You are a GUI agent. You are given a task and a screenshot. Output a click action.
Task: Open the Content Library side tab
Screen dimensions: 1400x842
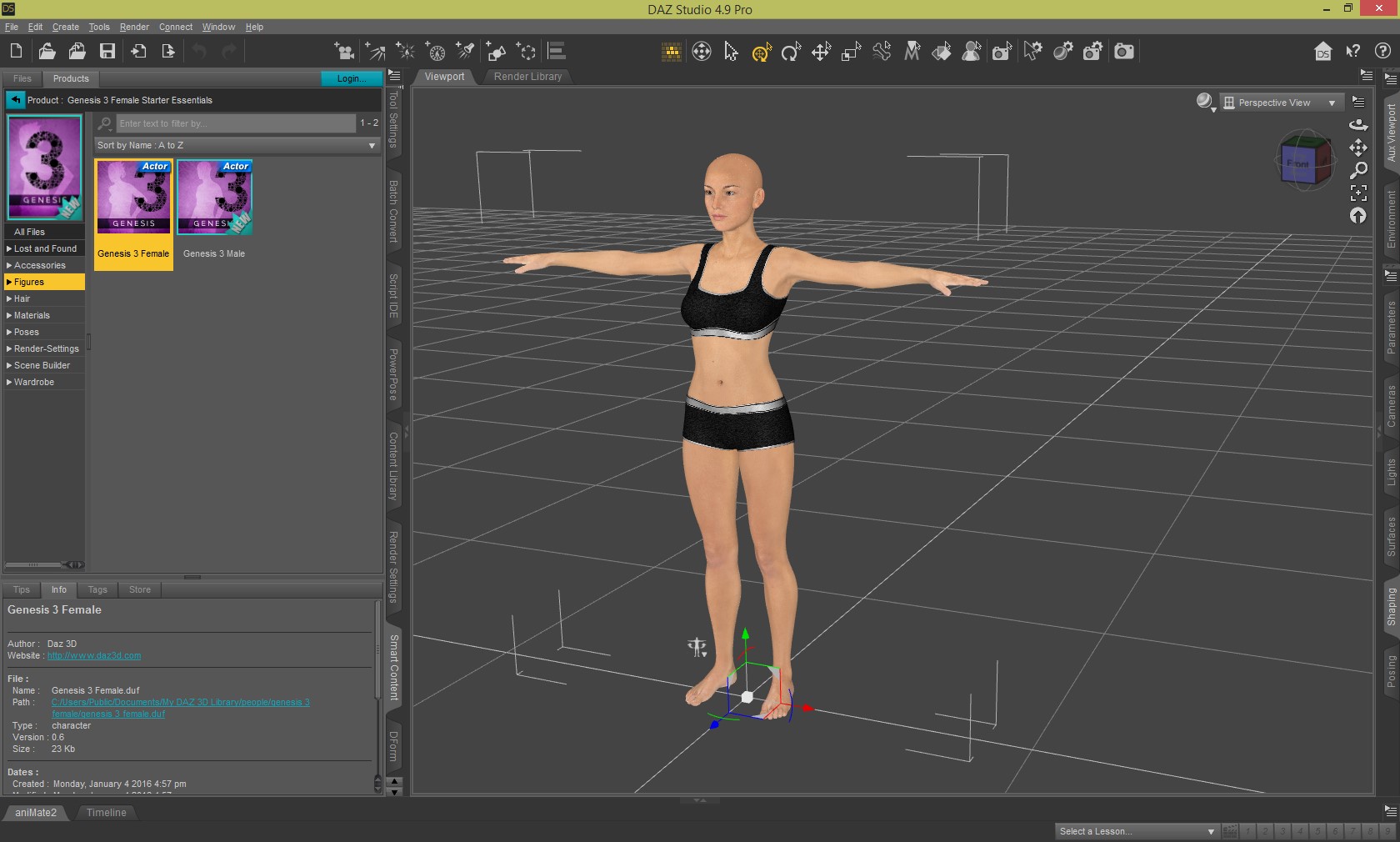coord(393,465)
